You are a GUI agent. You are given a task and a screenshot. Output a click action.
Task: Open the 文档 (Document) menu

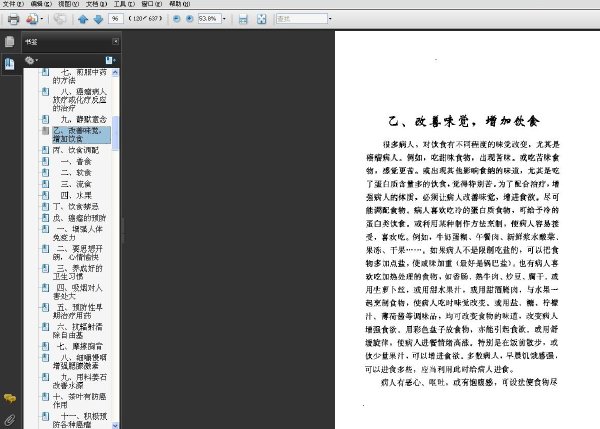(96, 4)
